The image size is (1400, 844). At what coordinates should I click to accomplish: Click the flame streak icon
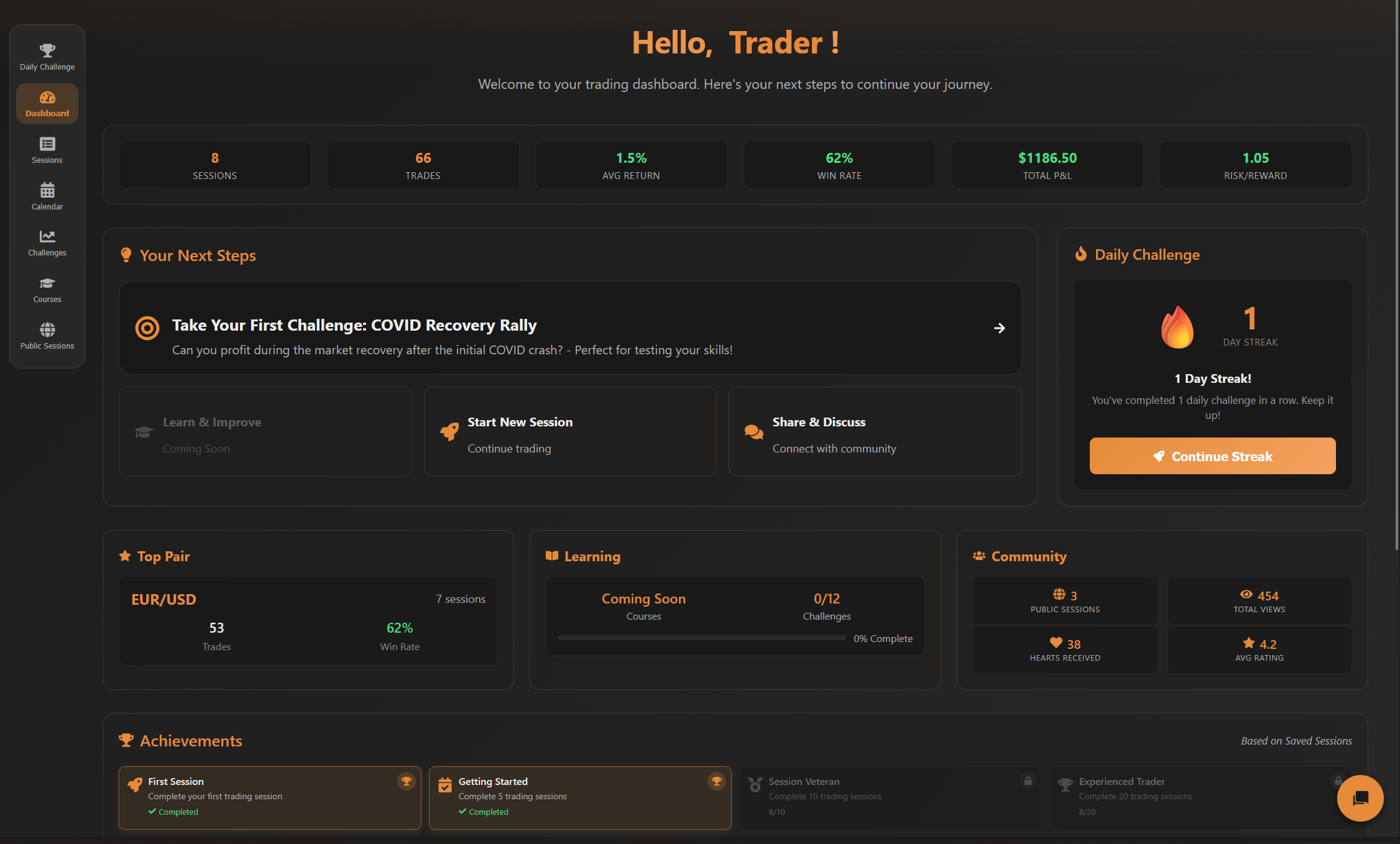[1177, 328]
